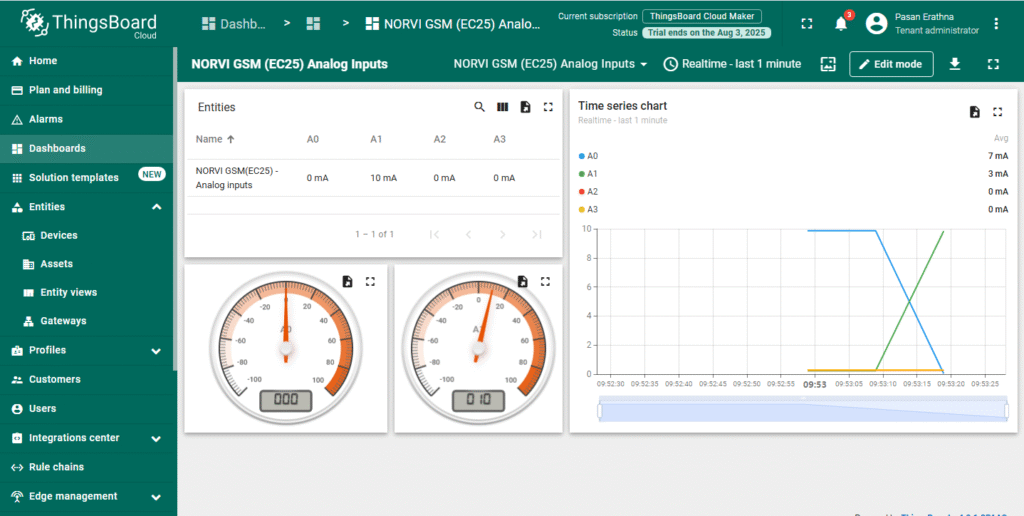Image resolution: width=1024 pixels, height=516 pixels.
Task: Go to the next page of entities
Action: [502, 234]
